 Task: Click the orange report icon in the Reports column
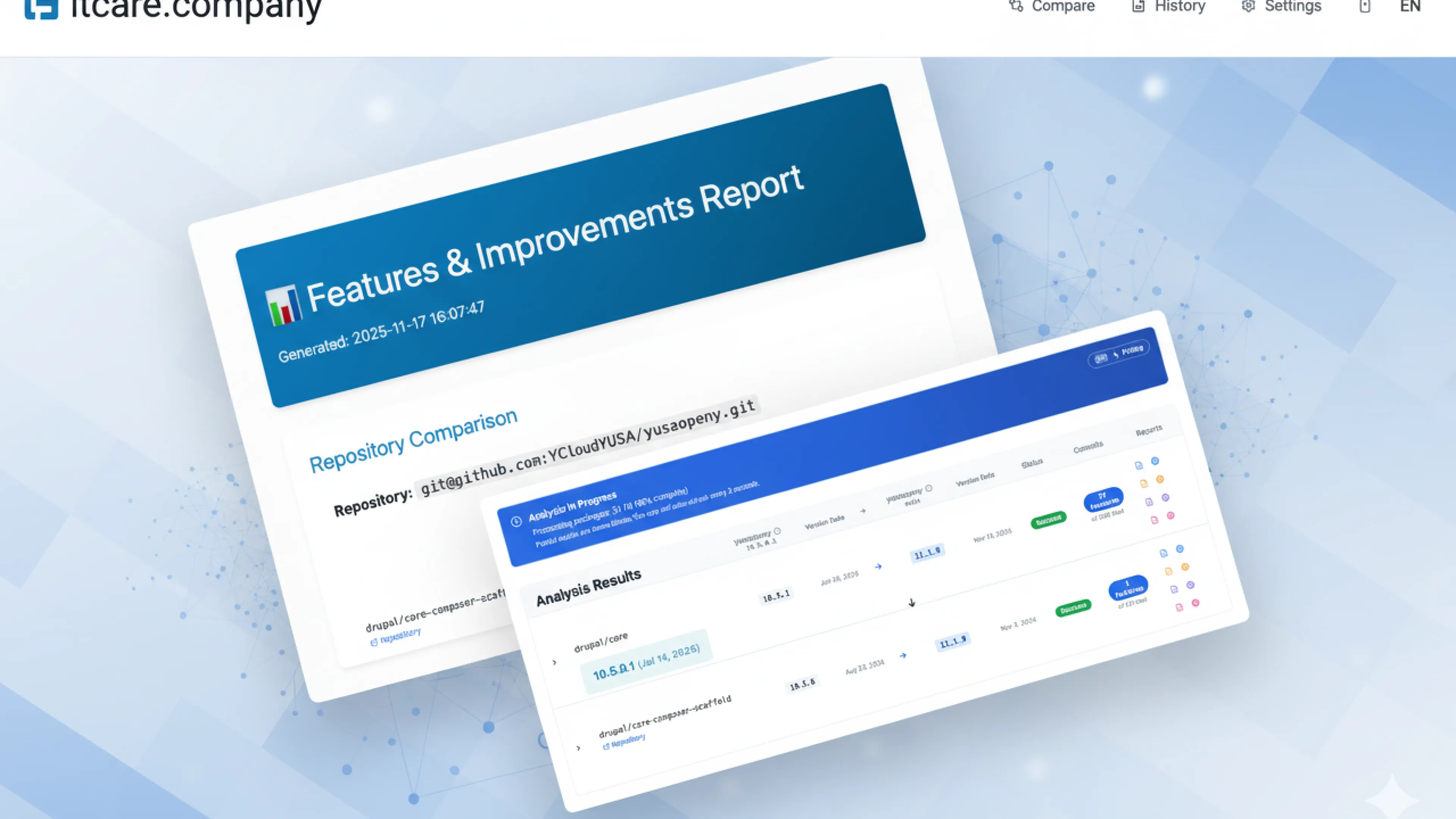pyautogui.click(x=1144, y=484)
